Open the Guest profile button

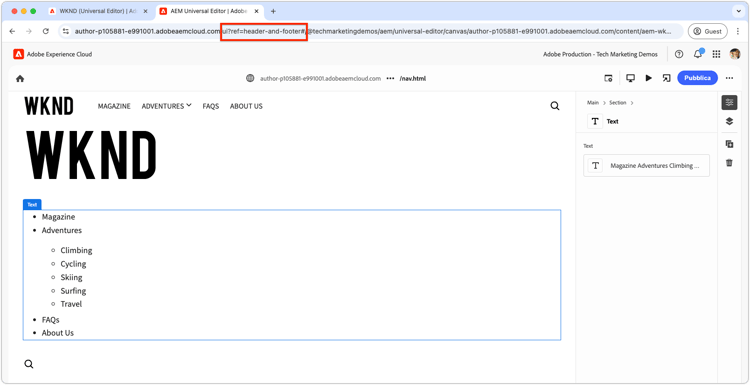coord(707,31)
